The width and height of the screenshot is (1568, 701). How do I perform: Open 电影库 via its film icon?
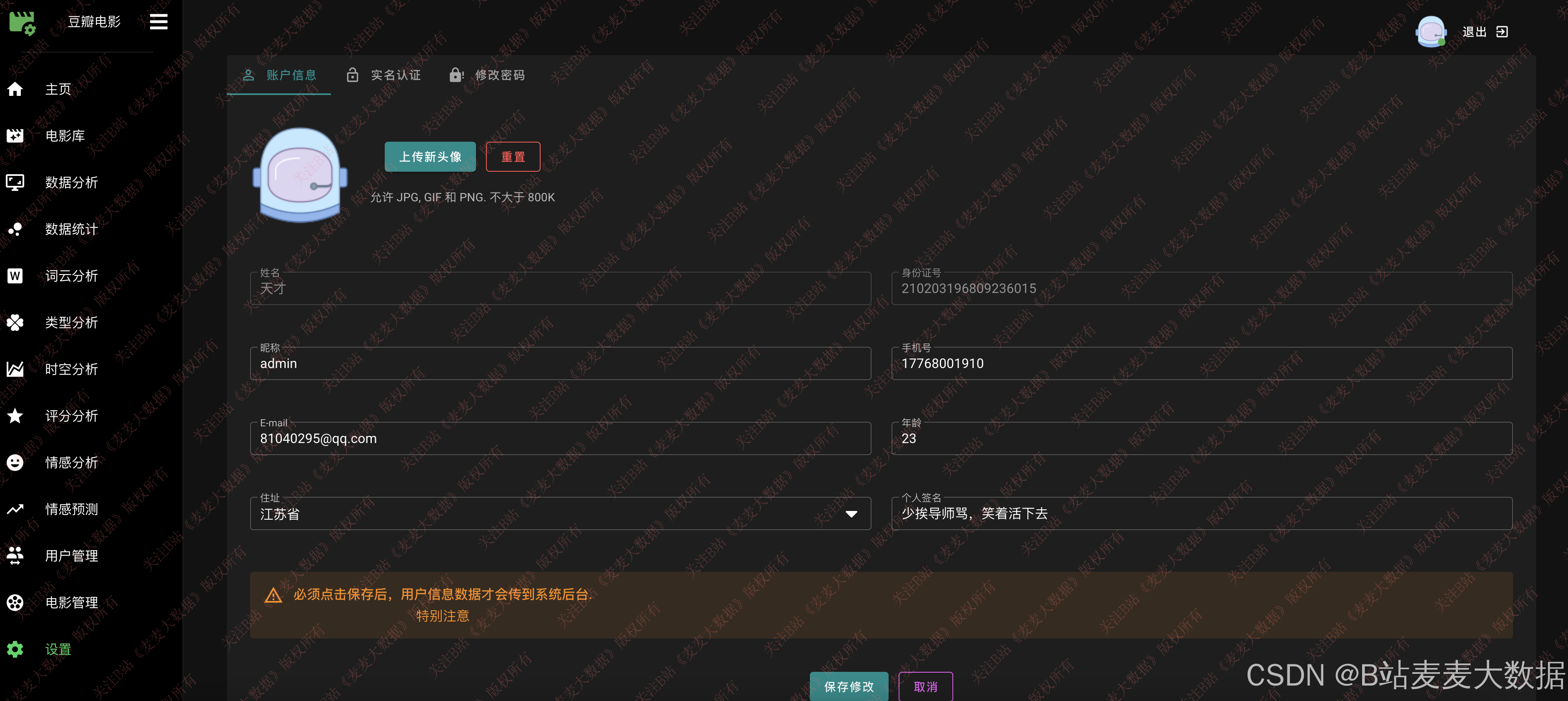pyautogui.click(x=15, y=136)
